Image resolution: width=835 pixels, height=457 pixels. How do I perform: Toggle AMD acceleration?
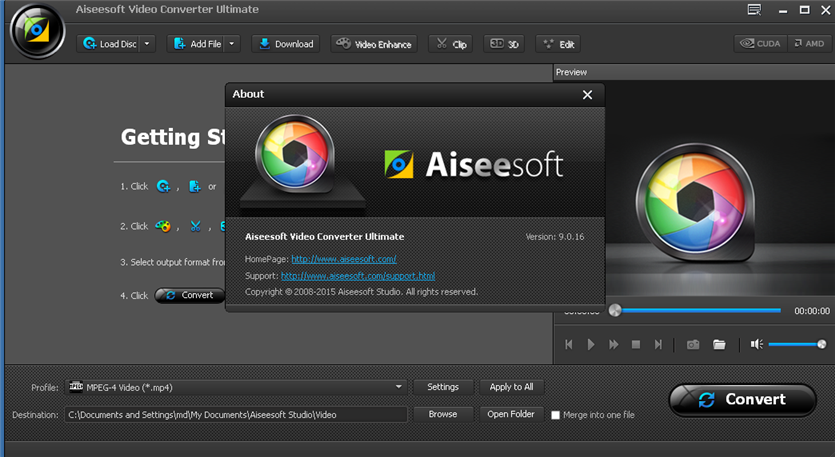click(x=809, y=43)
